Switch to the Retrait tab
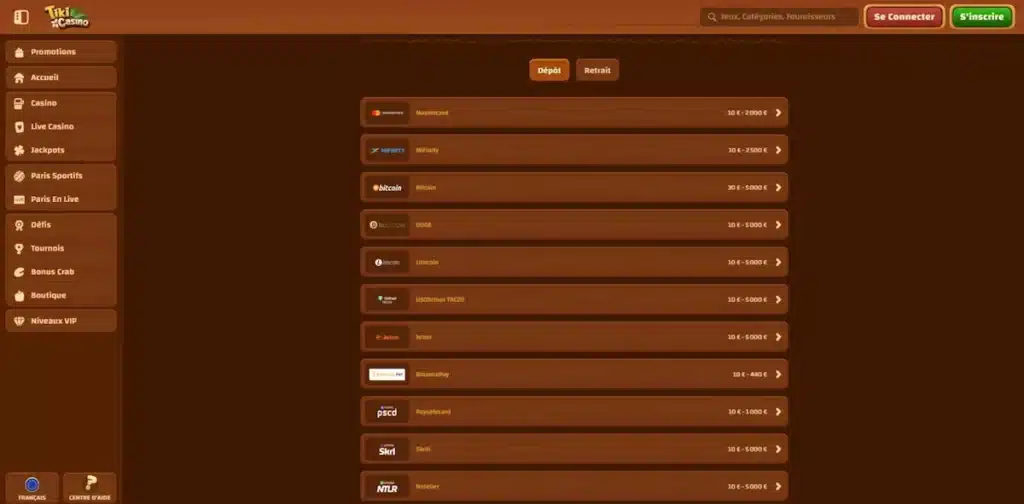Viewport: 1024px width, 504px height. pos(598,71)
